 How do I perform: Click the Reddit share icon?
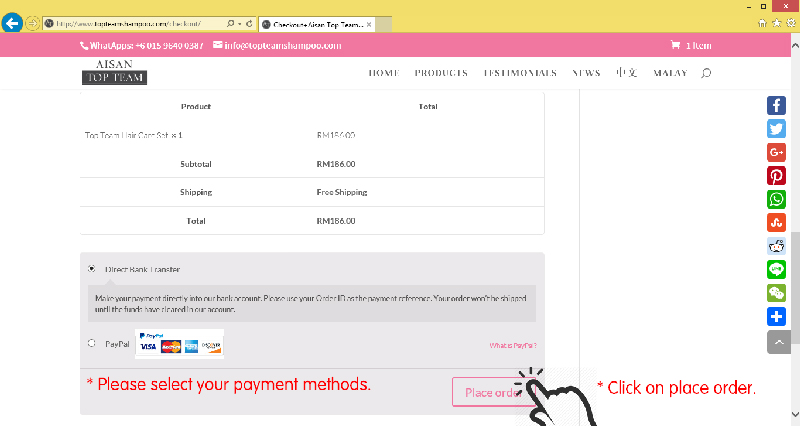776,246
